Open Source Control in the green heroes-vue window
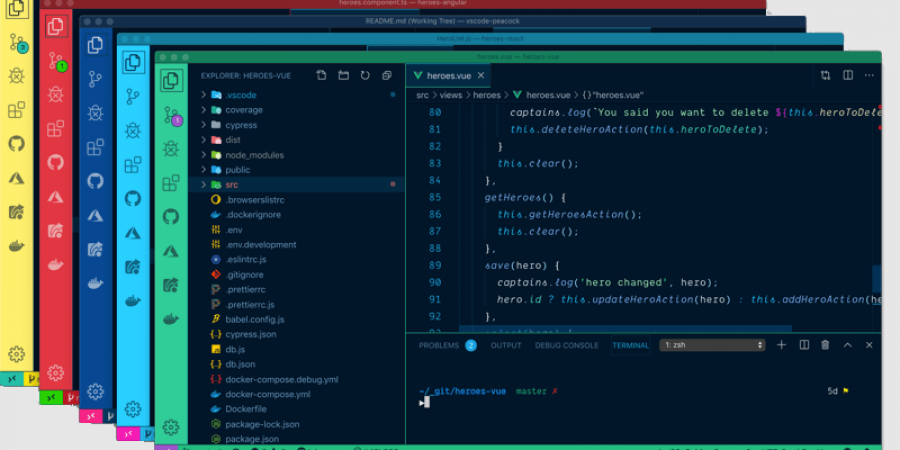The height and width of the screenshot is (450, 900). coord(172,116)
